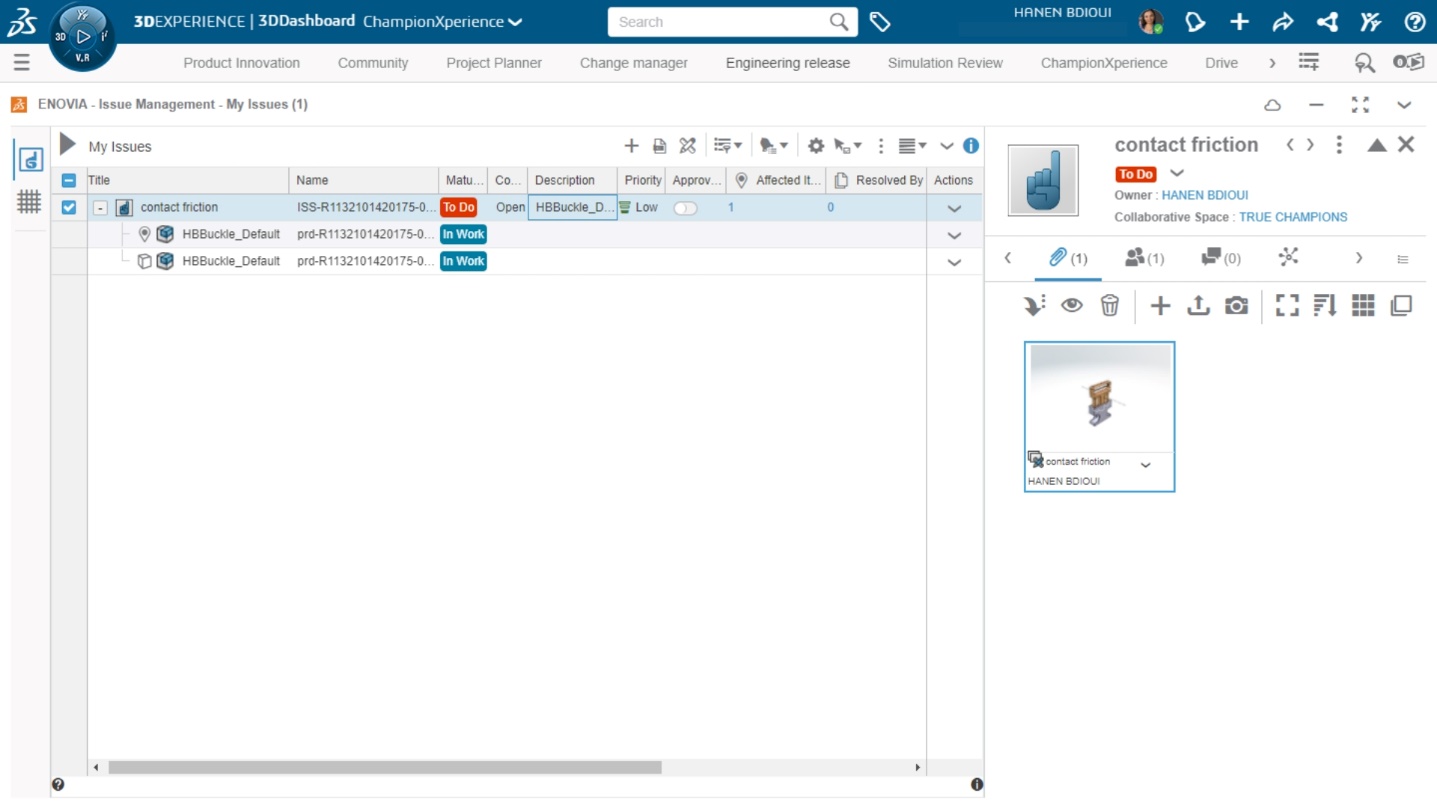The height and width of the screenshot is (808, 1437).
Task: Sort by the Priority column header
Action: (643, 181)
